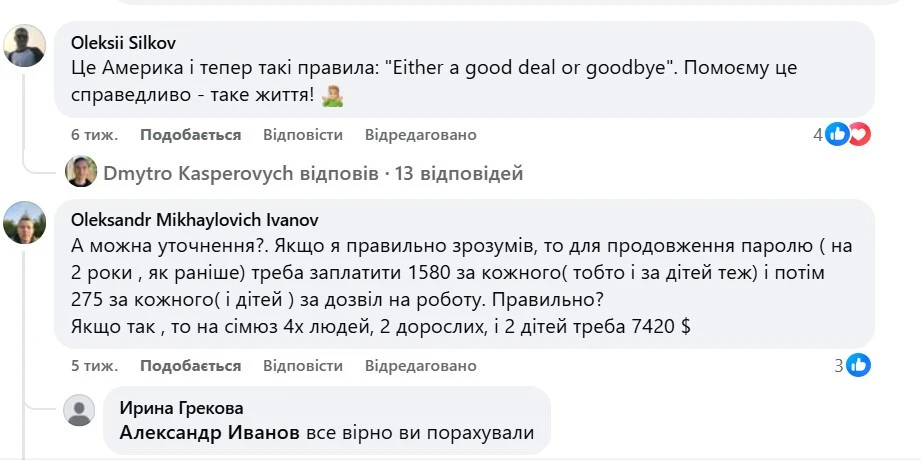Open the 6 тиж. timestamp on Silkov's comment
The height and width of the screenshot is (460, 921).
[94, 135]
